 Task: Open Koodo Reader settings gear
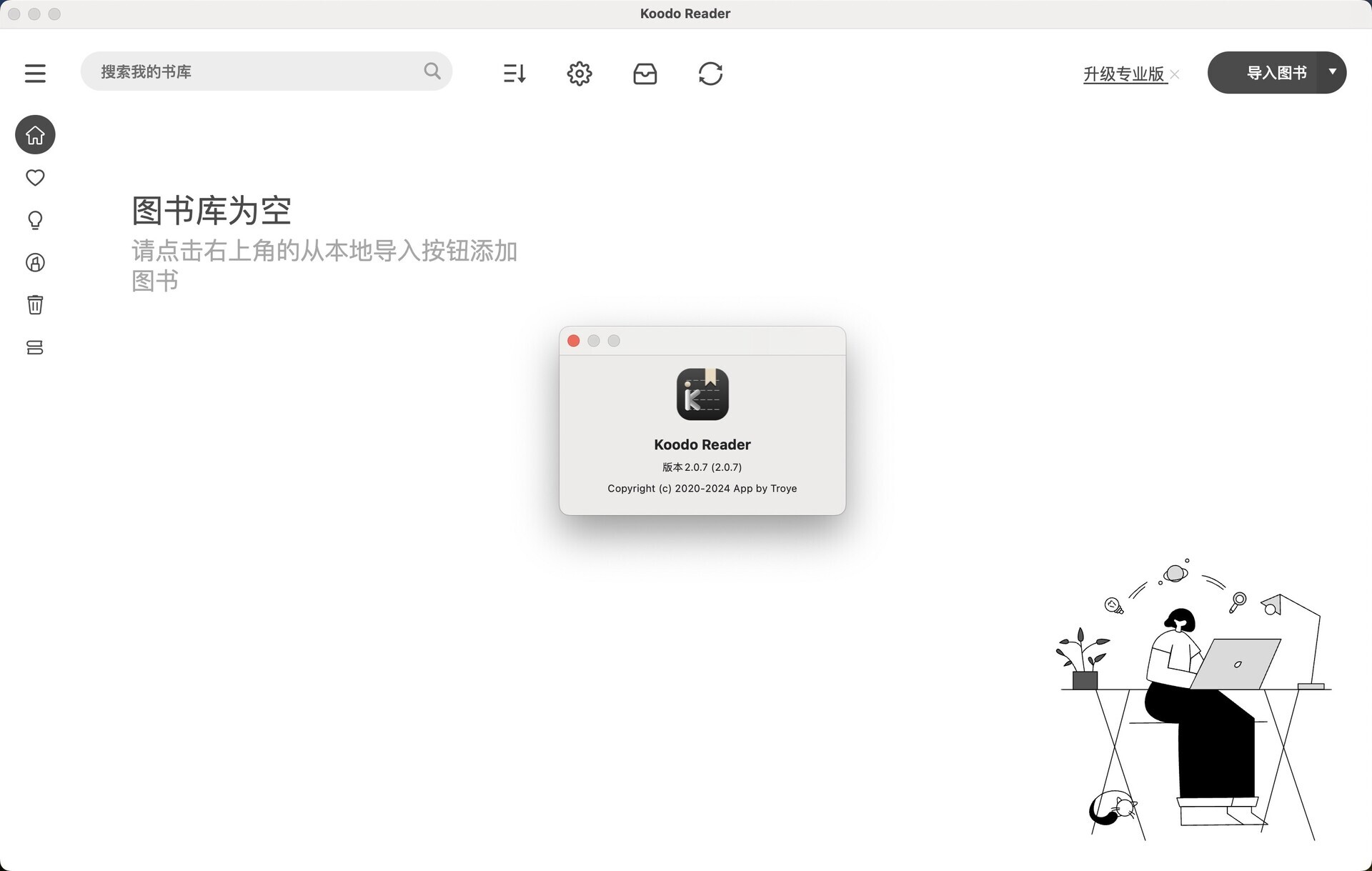[580, 73]
